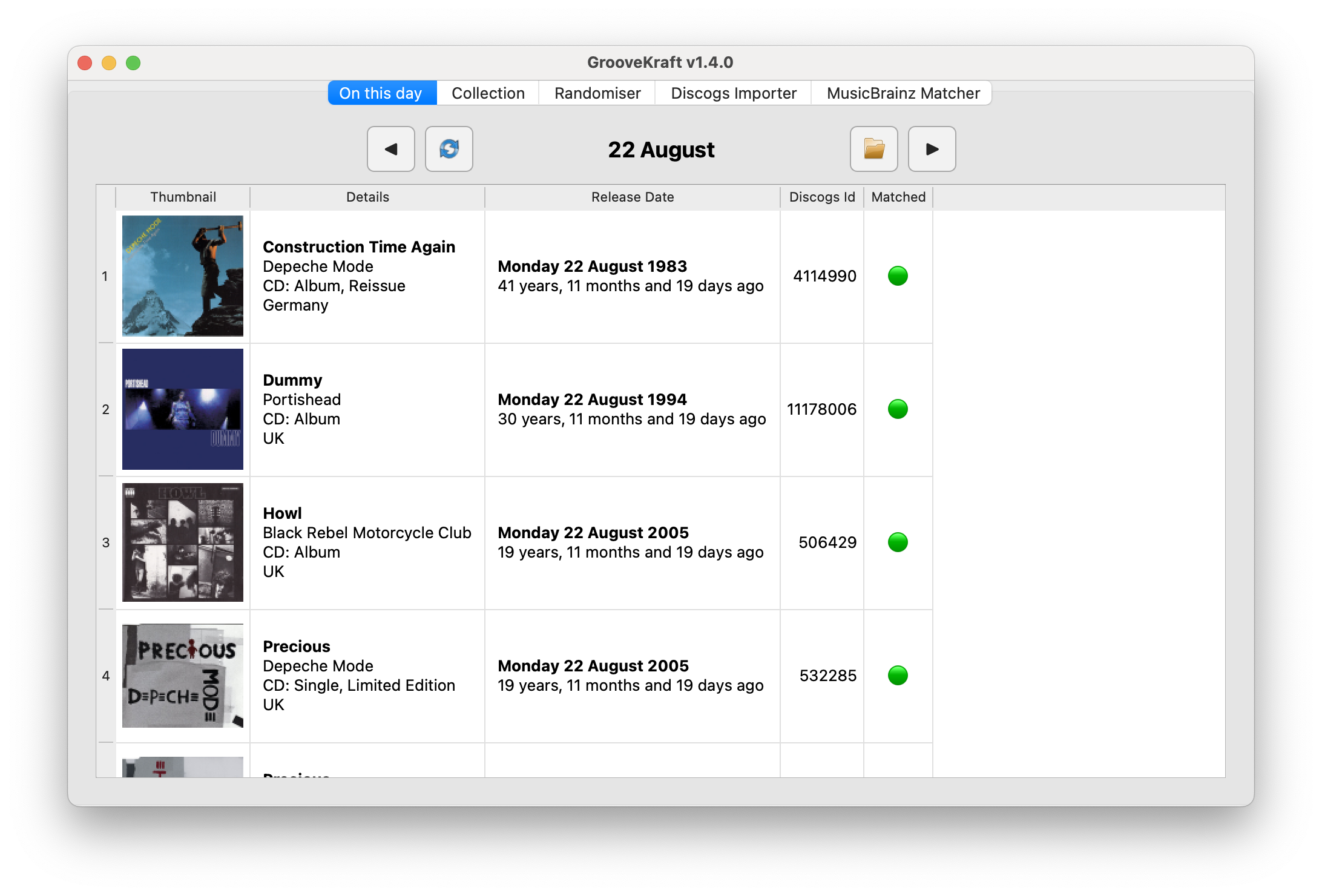Image resolution: width=1322 pixels, height=896 pixels.
Task: Click the Matched column header
Action: (898, 197)
